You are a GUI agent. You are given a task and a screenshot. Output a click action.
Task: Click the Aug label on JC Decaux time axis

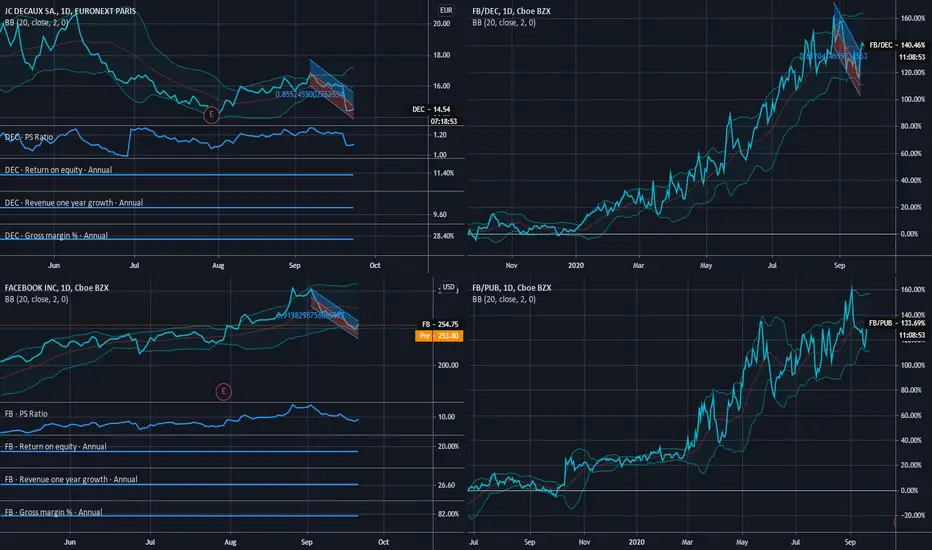(x=218, y=265)
